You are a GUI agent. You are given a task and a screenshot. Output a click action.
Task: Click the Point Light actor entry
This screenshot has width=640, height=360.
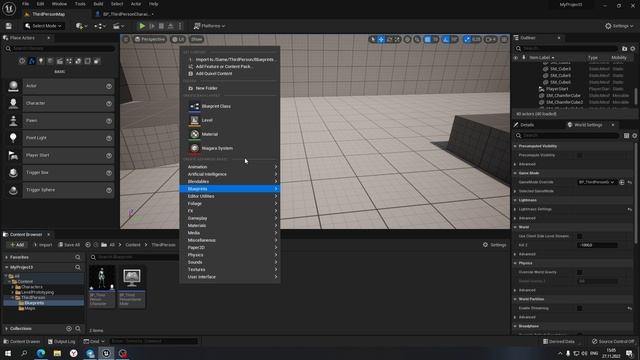coord(60,138)
